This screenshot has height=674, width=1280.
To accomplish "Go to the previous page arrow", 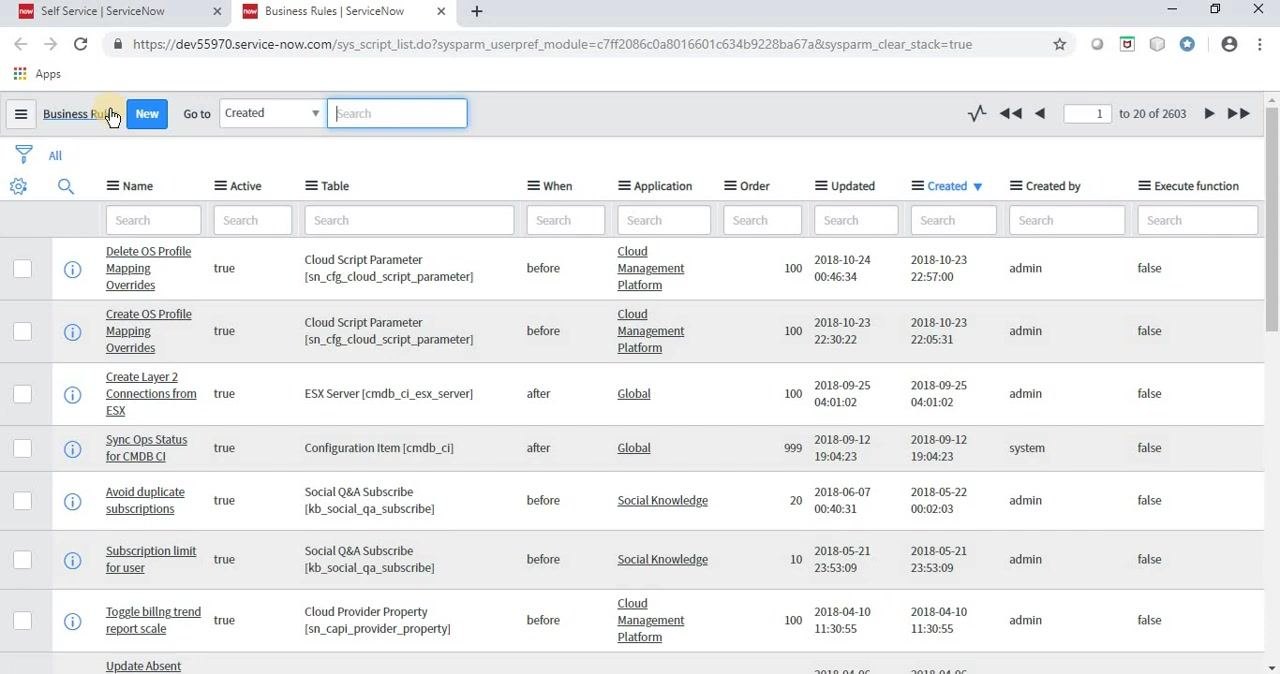I will (1040, 114).
